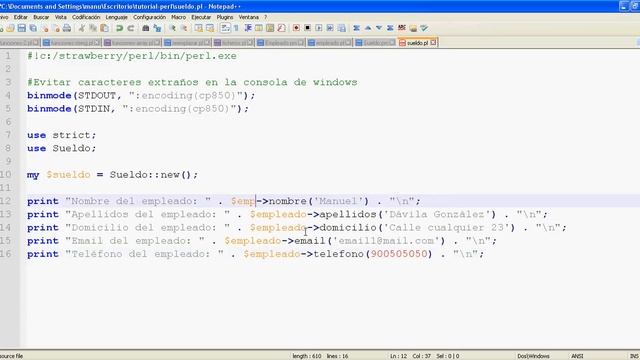Click 'INS' mode in status bar
The width and height of the screenshot is (640, 360).
coord(634,356)
